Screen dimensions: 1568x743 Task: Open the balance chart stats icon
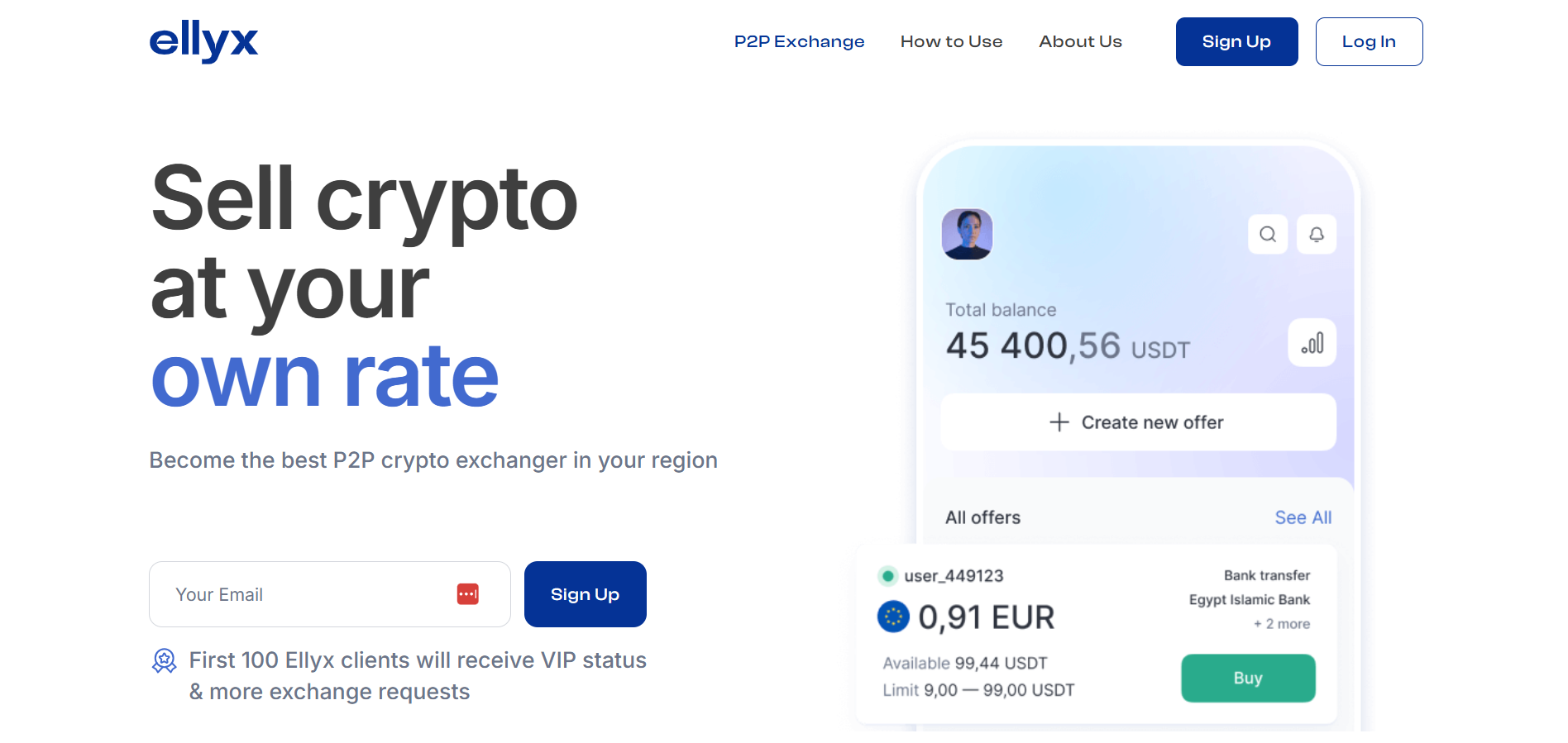(1312, 343)
